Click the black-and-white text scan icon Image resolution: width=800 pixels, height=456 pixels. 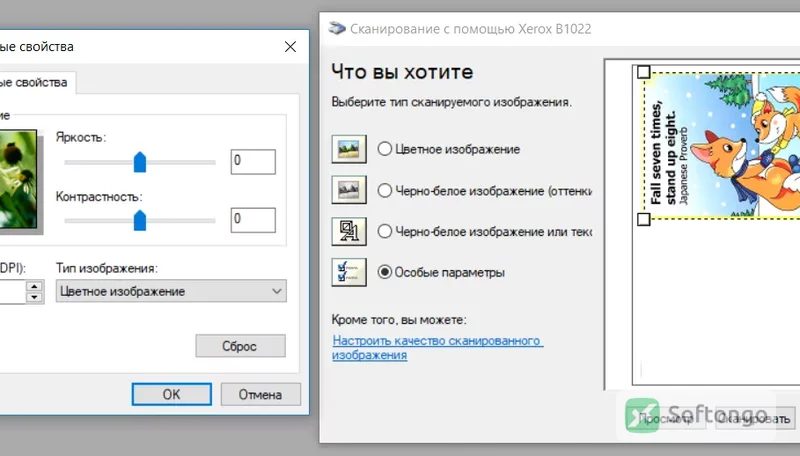point(349,231)
